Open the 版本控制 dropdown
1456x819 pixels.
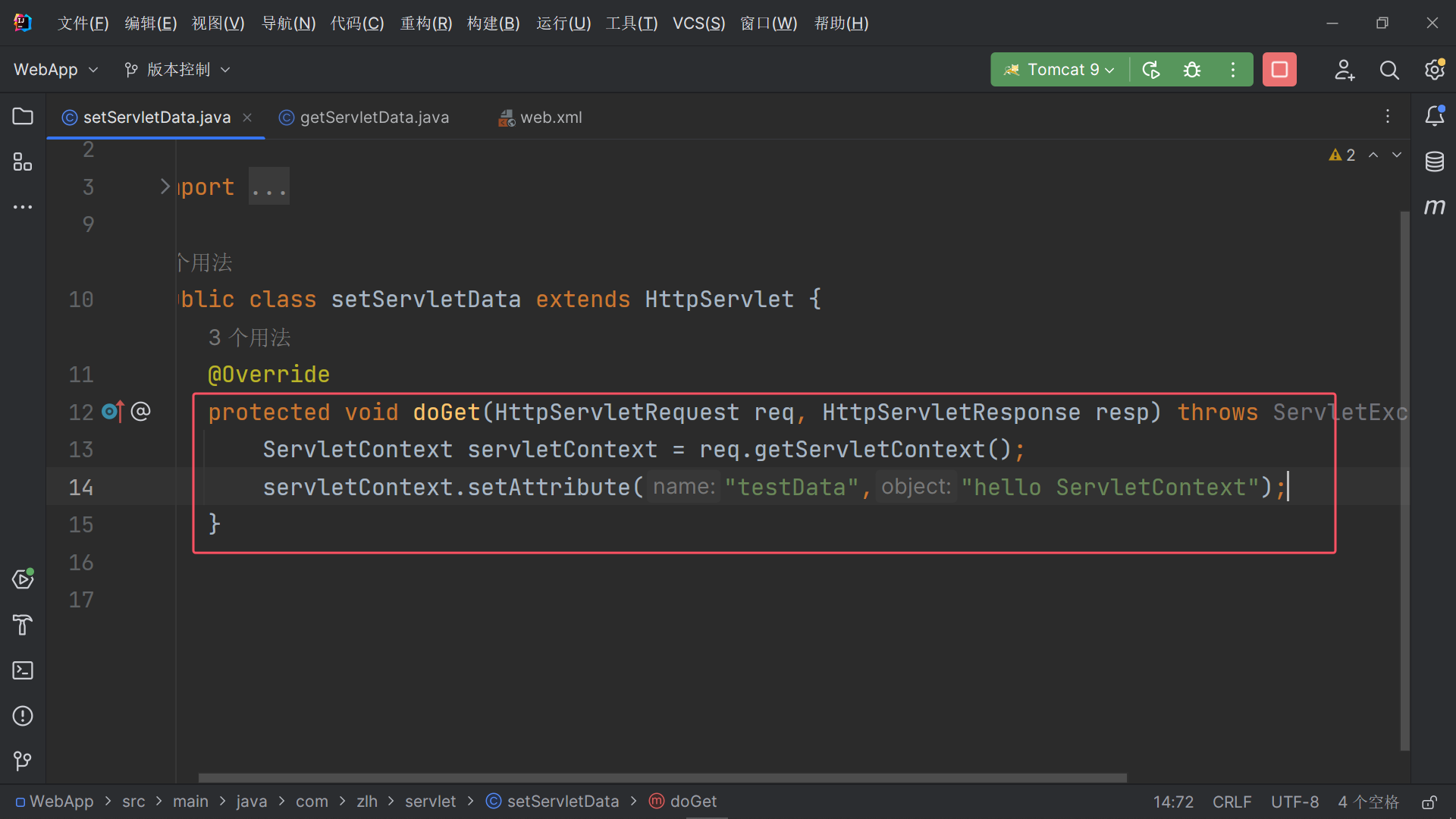tap(177, 69)
